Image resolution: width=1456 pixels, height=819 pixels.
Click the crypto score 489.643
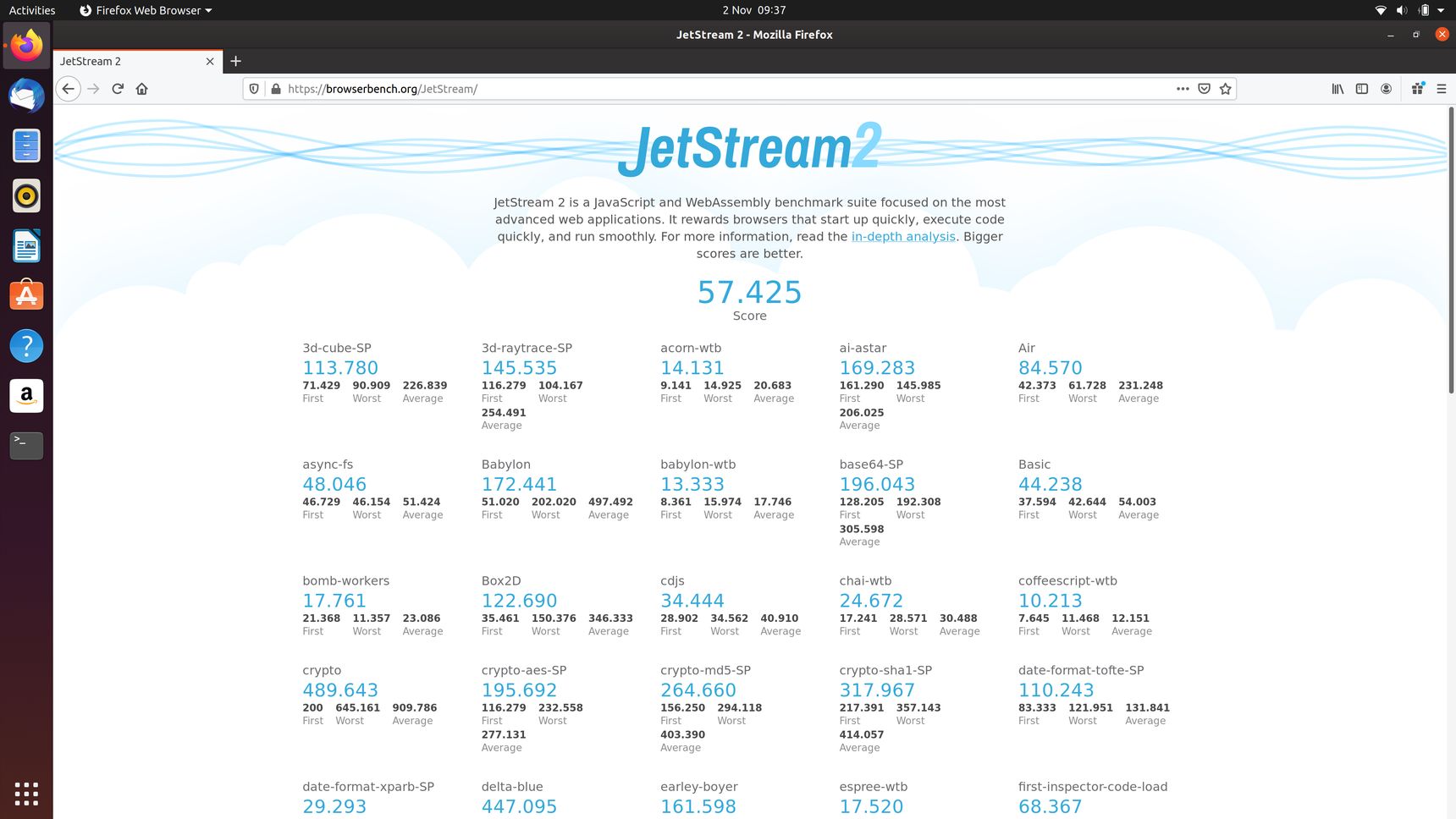point(340,690)
